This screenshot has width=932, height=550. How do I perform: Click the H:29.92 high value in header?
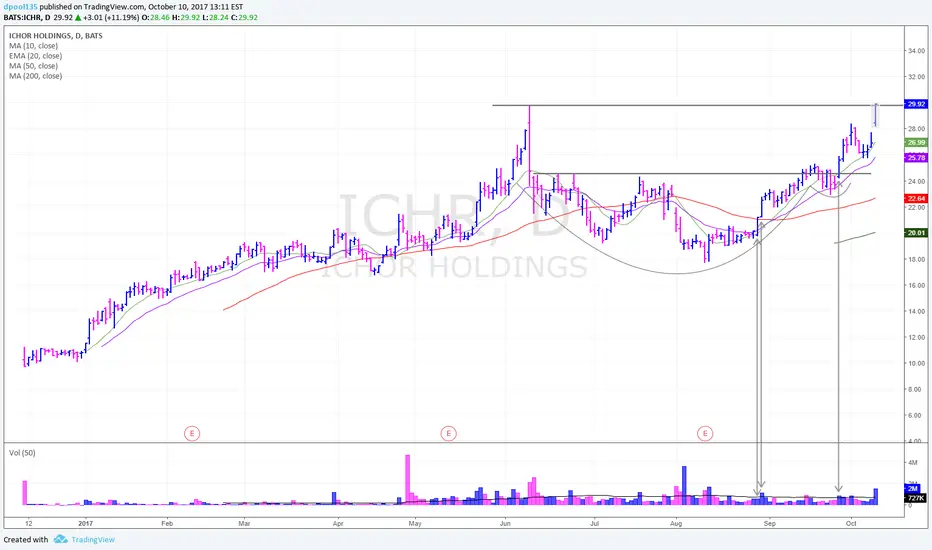click(186, 18)
